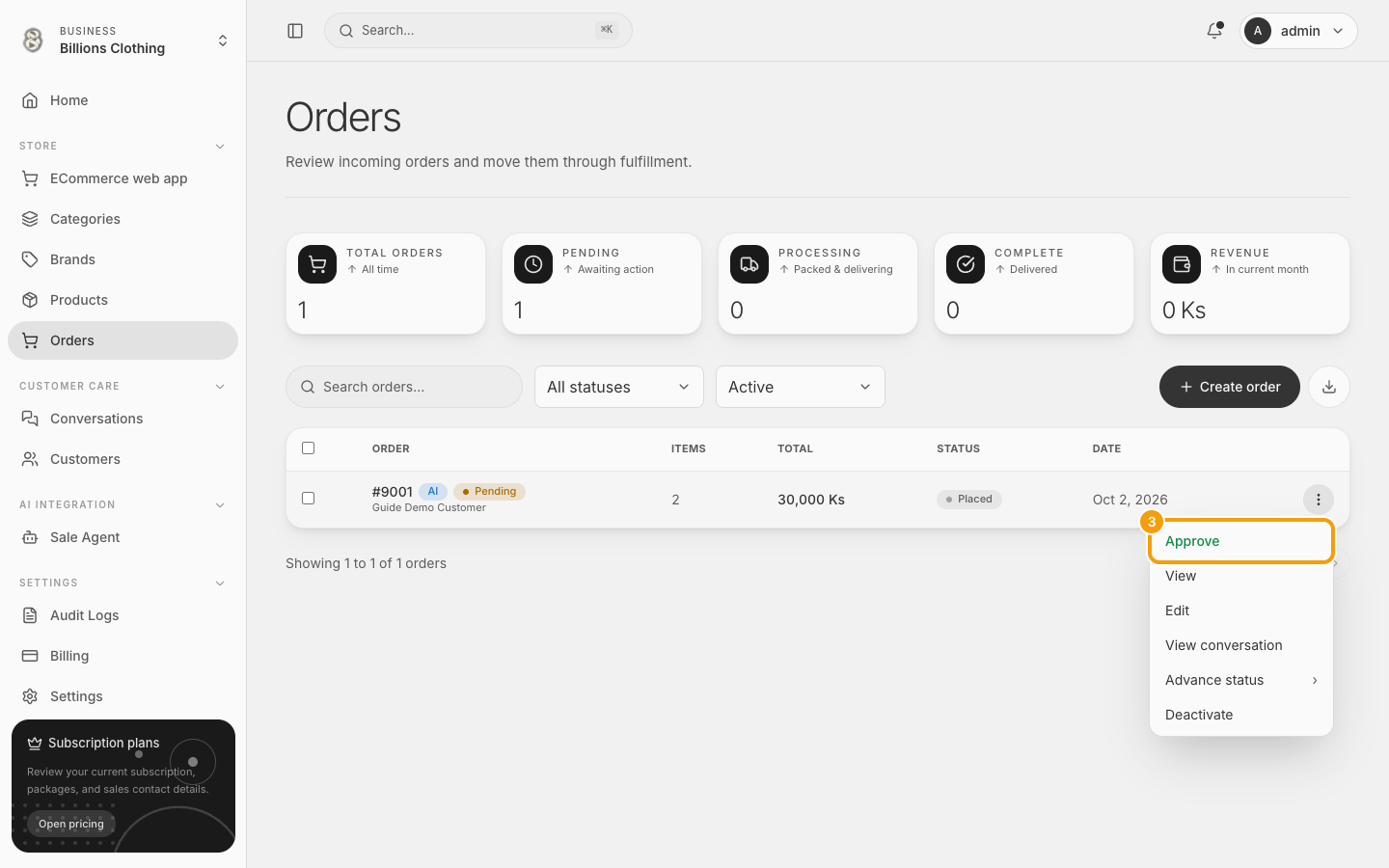Click the Complete checkmark icon
This screenshot has width=1389, height=868.
click(x=966, y=264)
